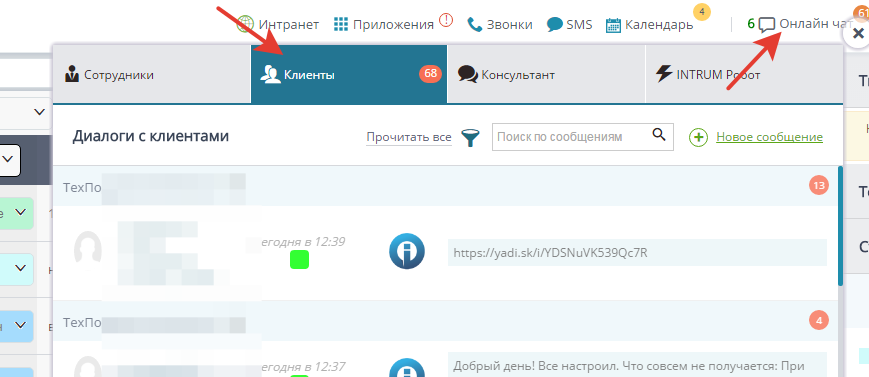
Task: Expand the blue row chevron dropdown
Action: [x=21, y=325]
